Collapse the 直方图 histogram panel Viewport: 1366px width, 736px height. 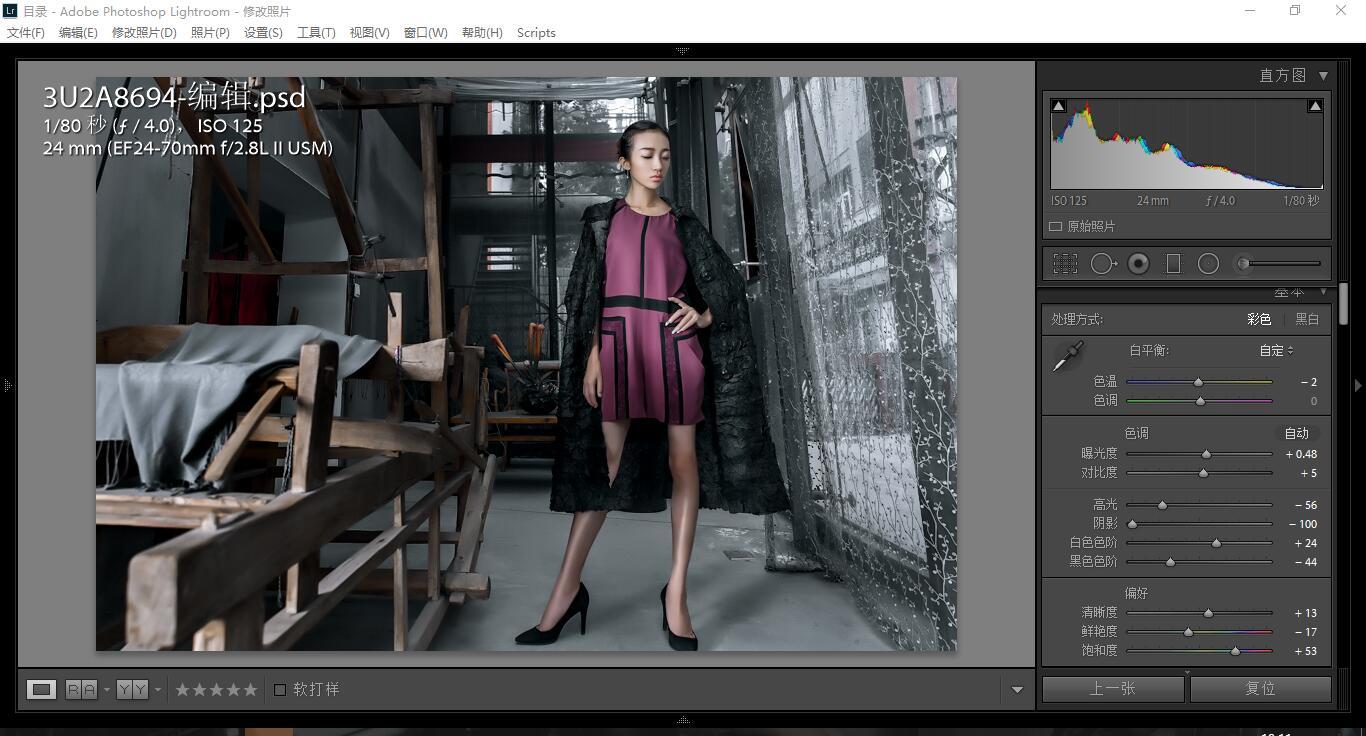1323,76
